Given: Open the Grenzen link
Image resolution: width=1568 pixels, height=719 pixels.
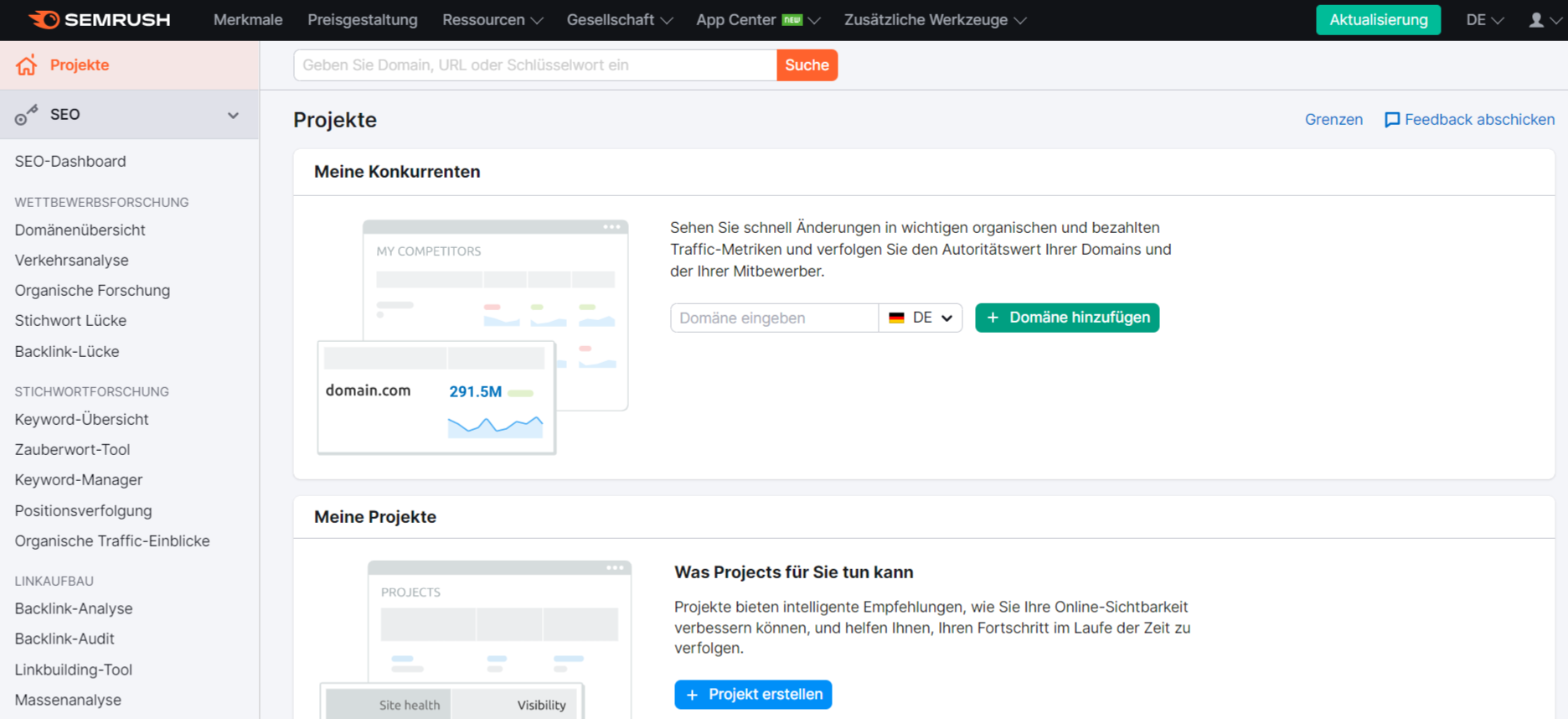Looking at the screenshot, I should pyautogui.click(x=1333, y=120).
